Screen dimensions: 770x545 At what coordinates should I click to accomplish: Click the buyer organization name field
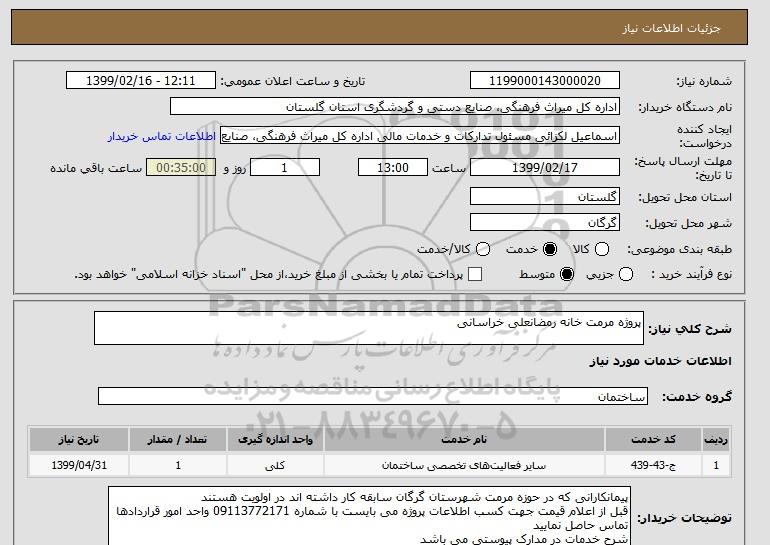(395, 107)
